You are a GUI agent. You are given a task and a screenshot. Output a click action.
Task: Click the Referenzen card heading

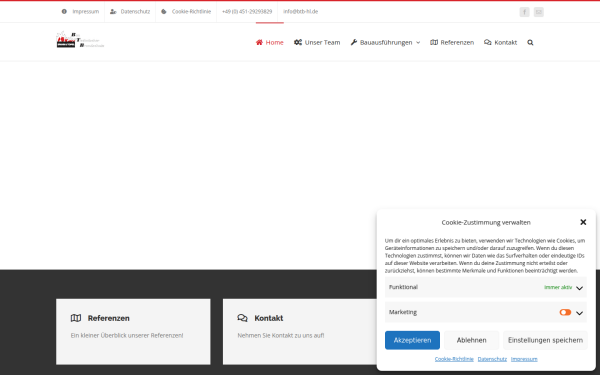click(x=109, y=318)
